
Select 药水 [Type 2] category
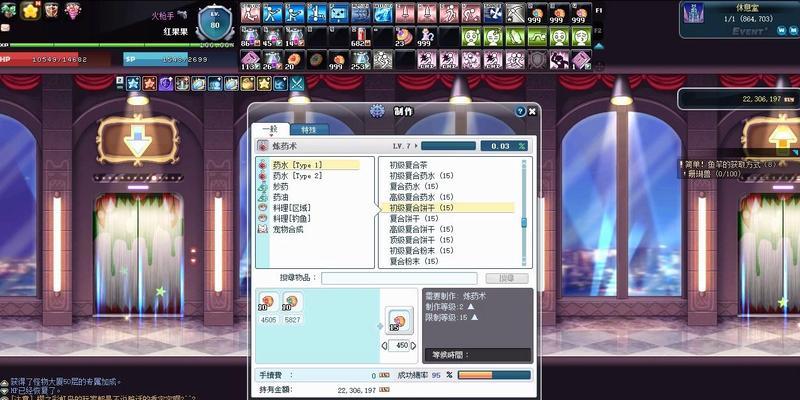297,176
